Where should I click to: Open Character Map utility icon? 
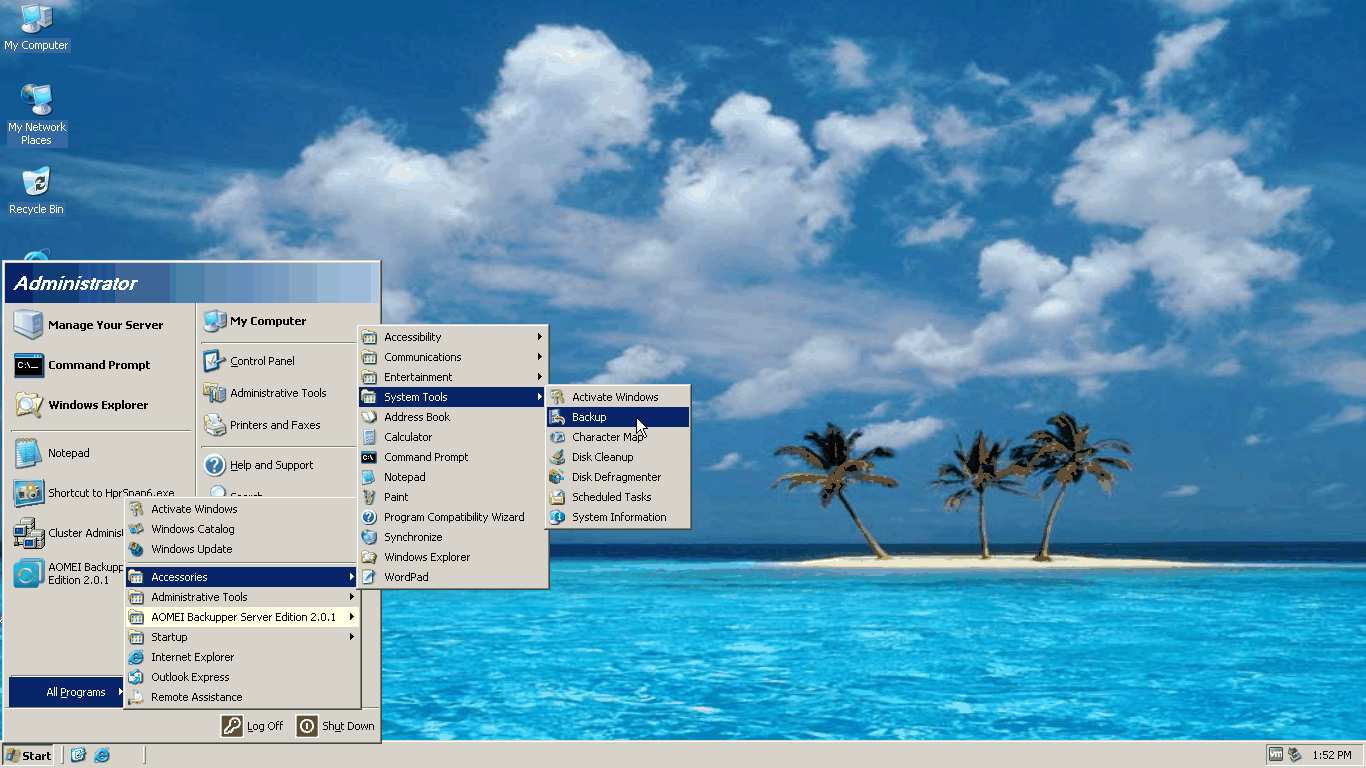557,437
